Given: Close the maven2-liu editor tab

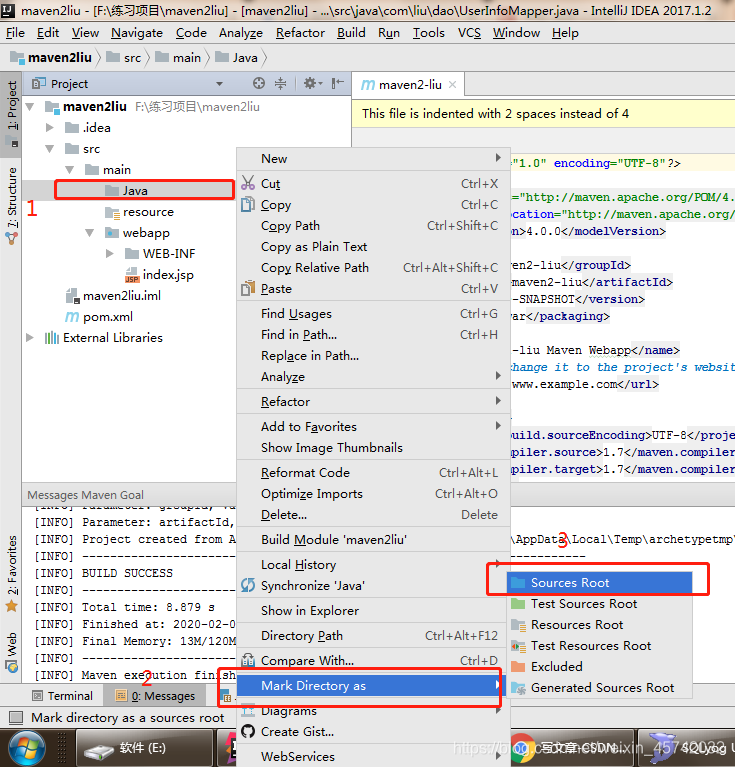Looking at the screenshot, I should [453, 85].
